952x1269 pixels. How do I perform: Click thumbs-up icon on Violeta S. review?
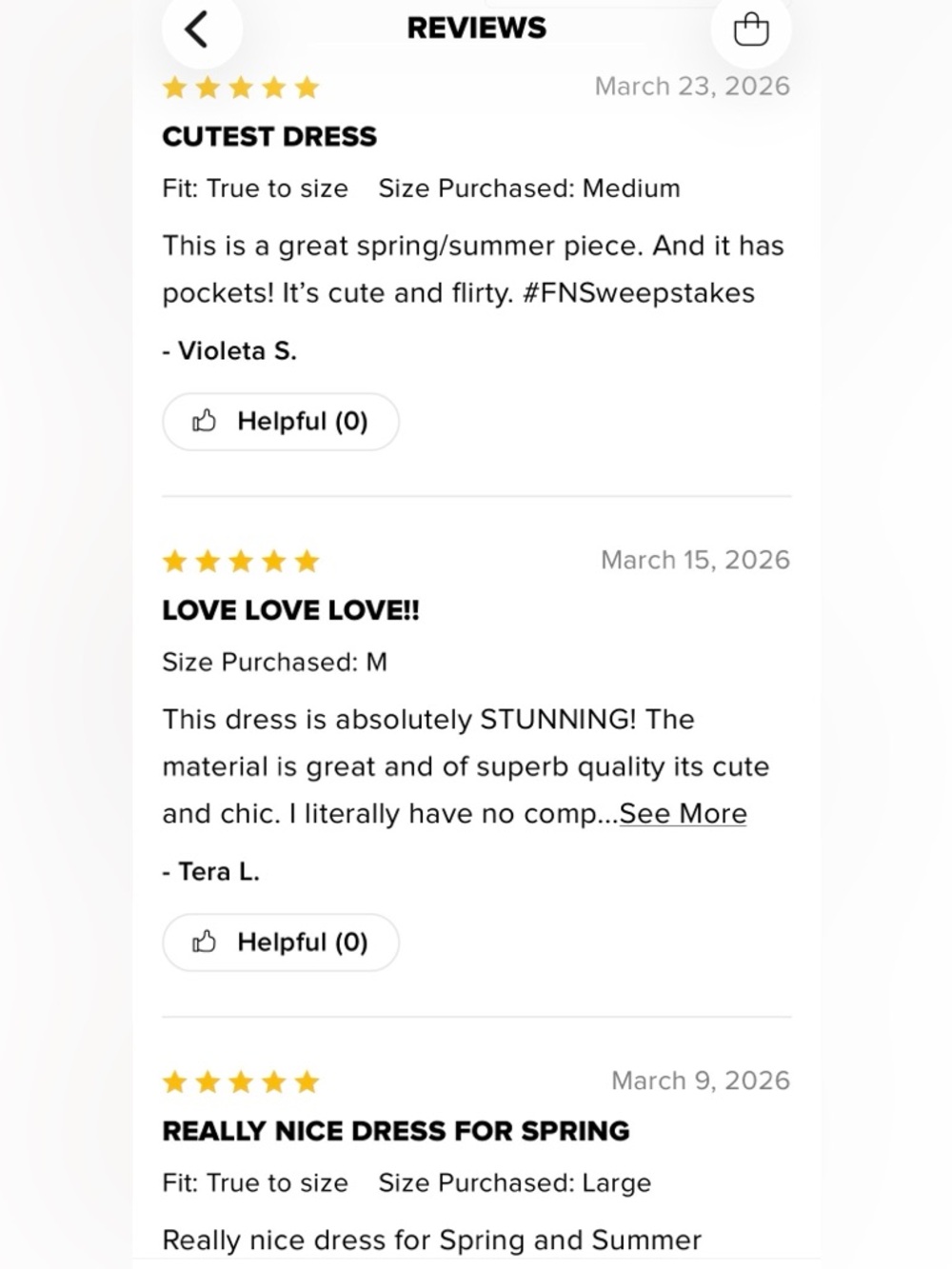tap(204, 421)
